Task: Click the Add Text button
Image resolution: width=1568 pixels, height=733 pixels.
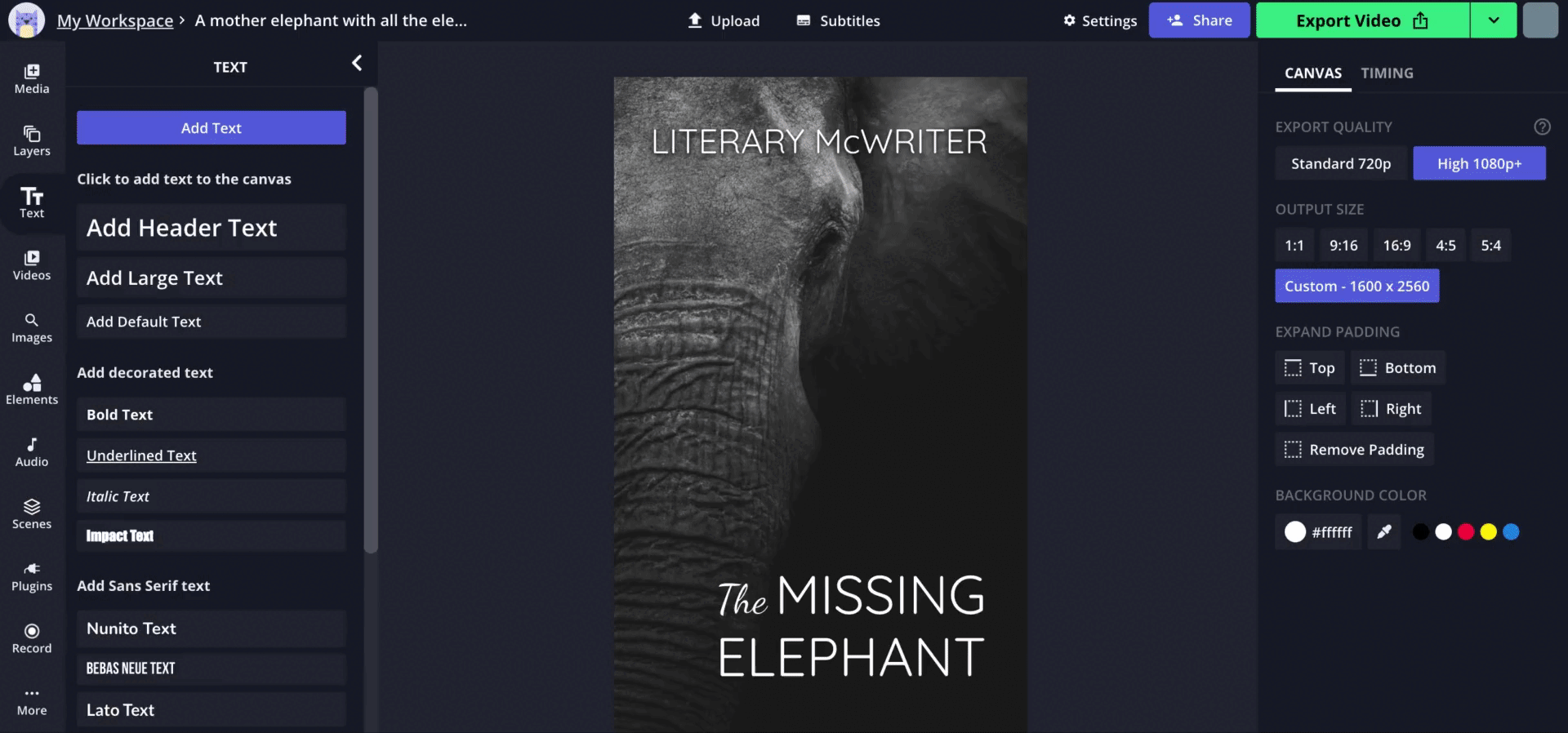Action: coord(212,128)
